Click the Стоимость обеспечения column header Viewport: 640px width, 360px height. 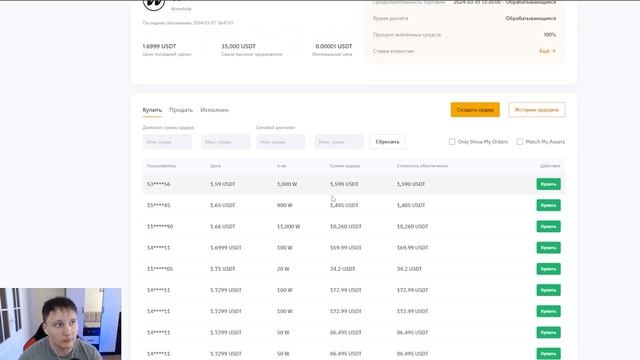422,166
